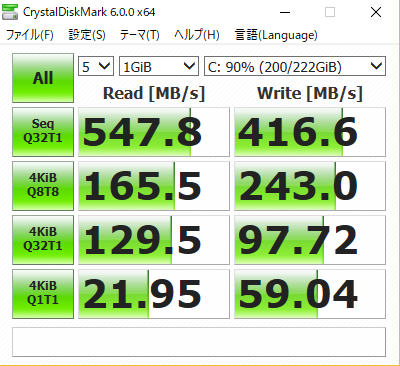Start the 4KiB Q8T8 test

(43, 186)
